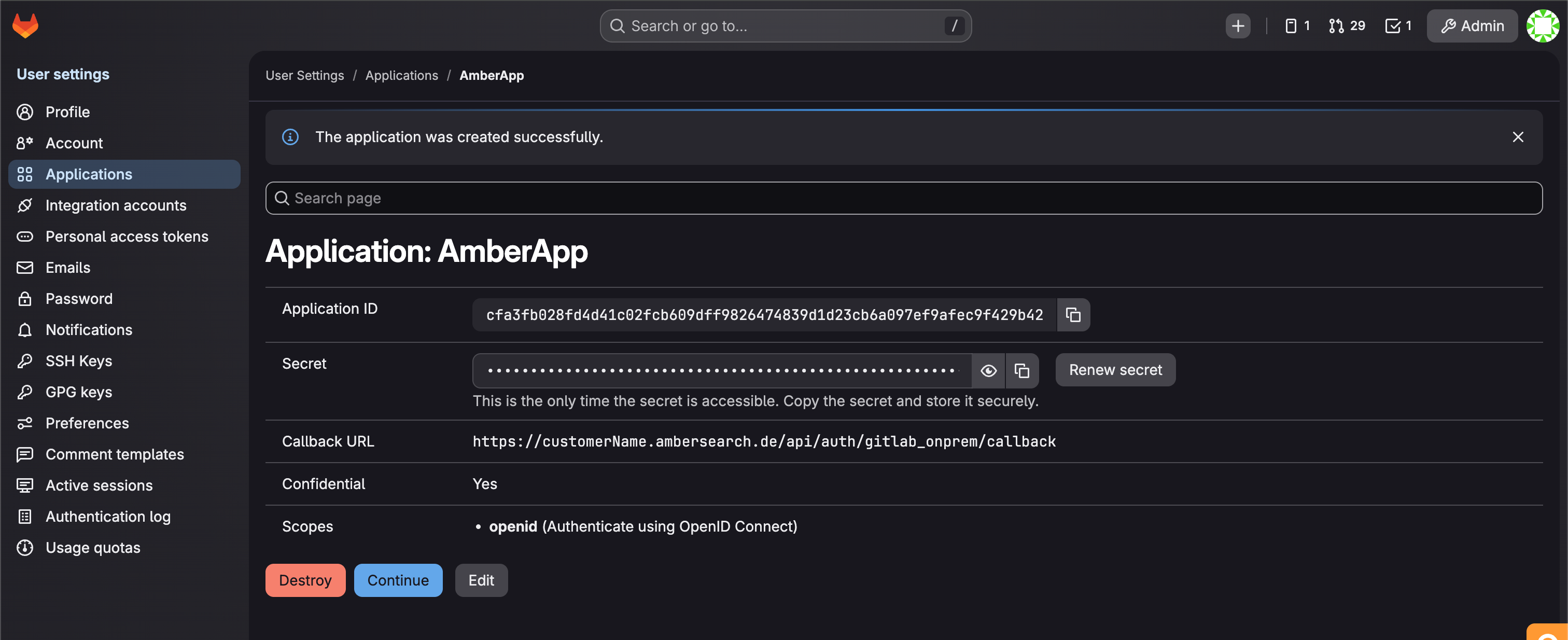Screen dimensions: 1568x640
Task: Copy the secret value to clipboard
Action: (1021, 370)
